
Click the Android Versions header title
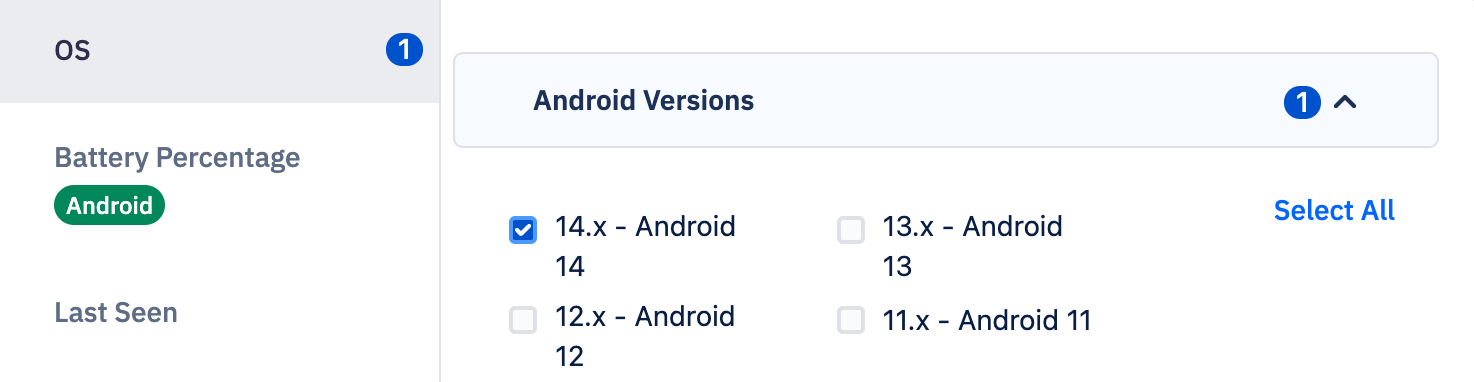(643, 100)
